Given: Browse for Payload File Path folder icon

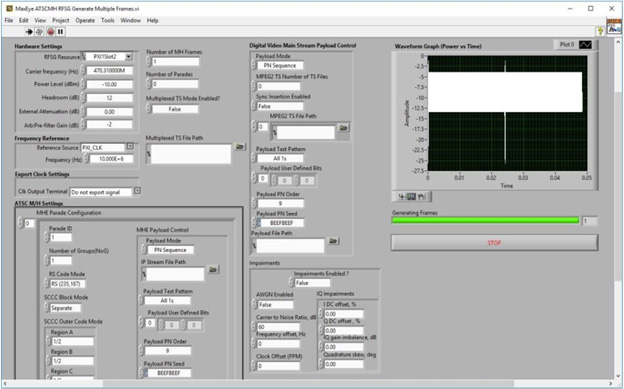Looking at the screenshot, I should pyautogui.click(x=333, y=241).
